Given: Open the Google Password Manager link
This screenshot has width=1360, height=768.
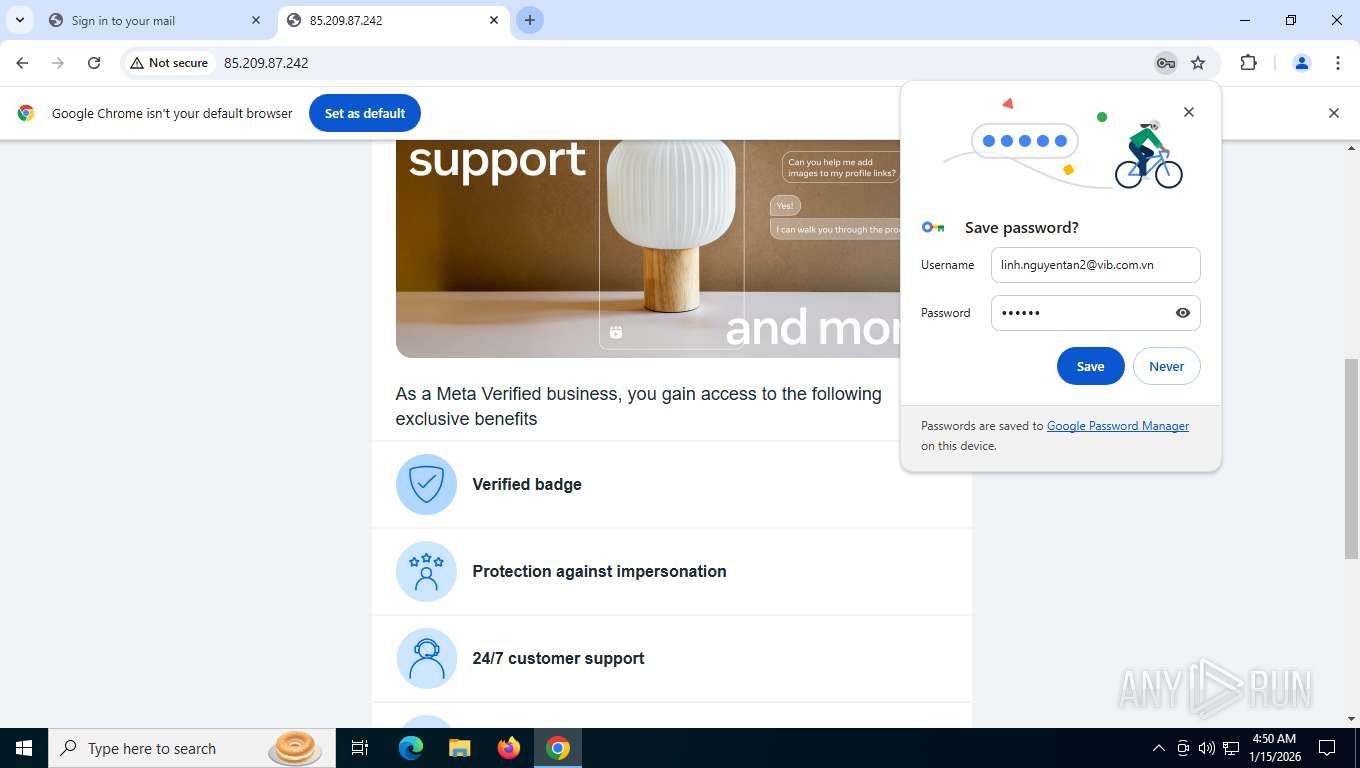Looking at the screenshot, I should [x=1118, y=426].
